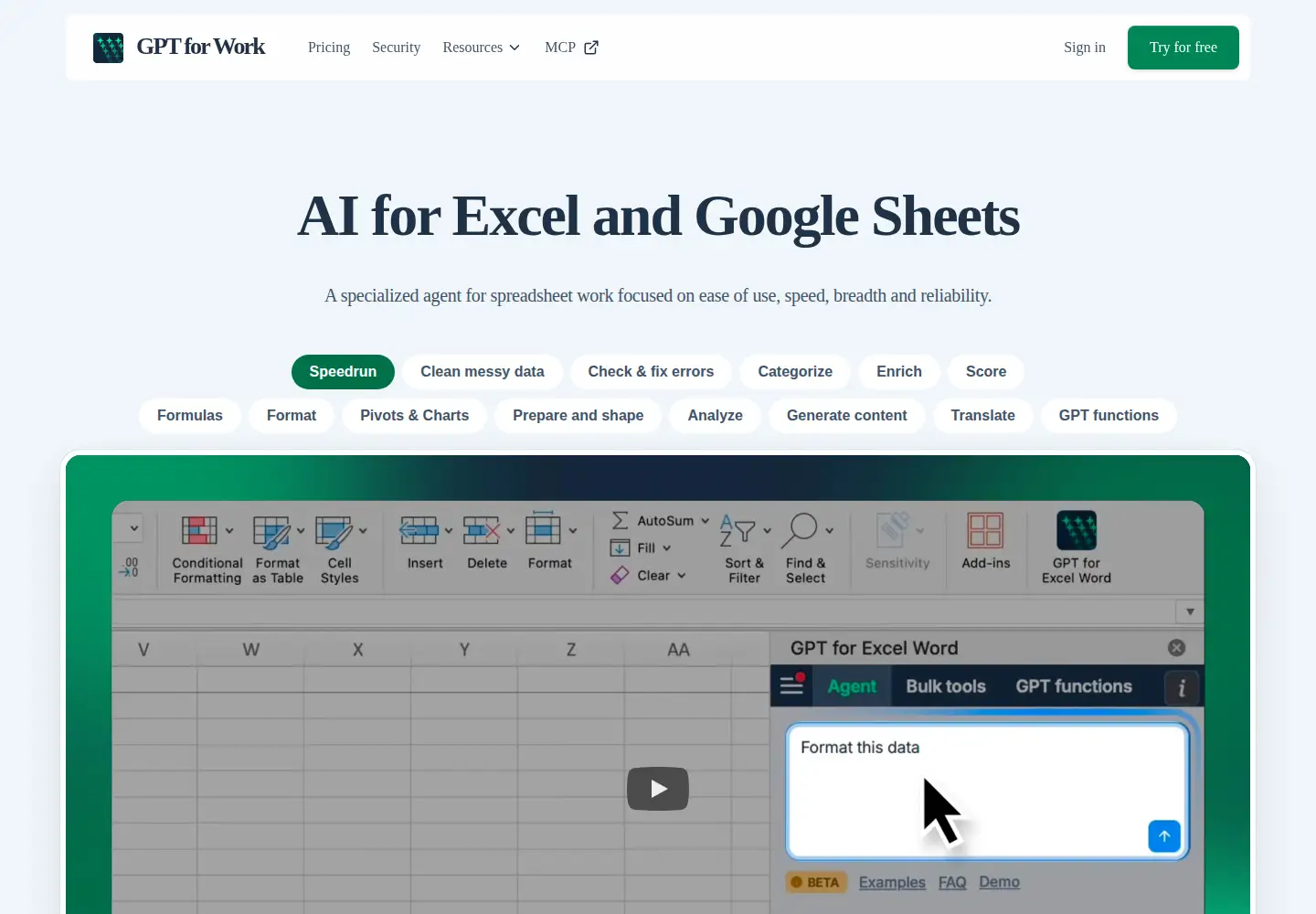Expand the AutoSum dropdown arrow
The image size is (1316, 914).
click(705, 521)
